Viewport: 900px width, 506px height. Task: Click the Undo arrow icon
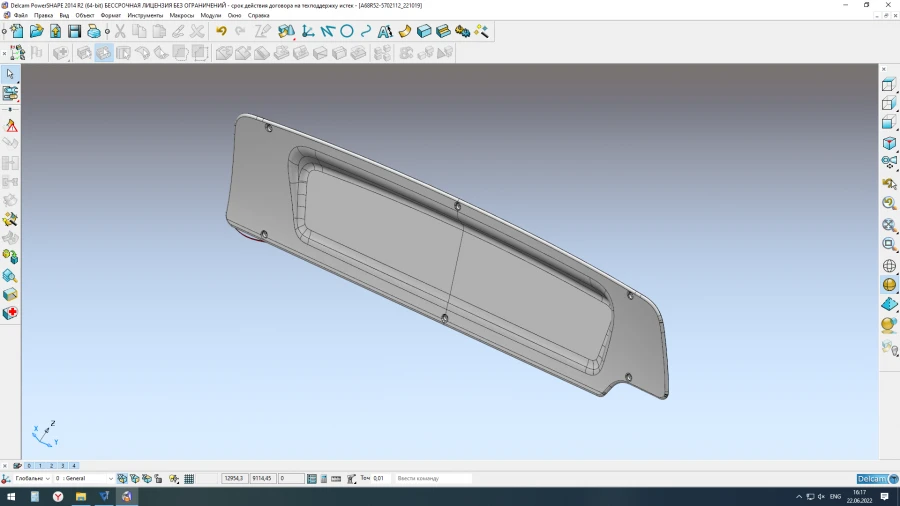[x=221, y=32]
